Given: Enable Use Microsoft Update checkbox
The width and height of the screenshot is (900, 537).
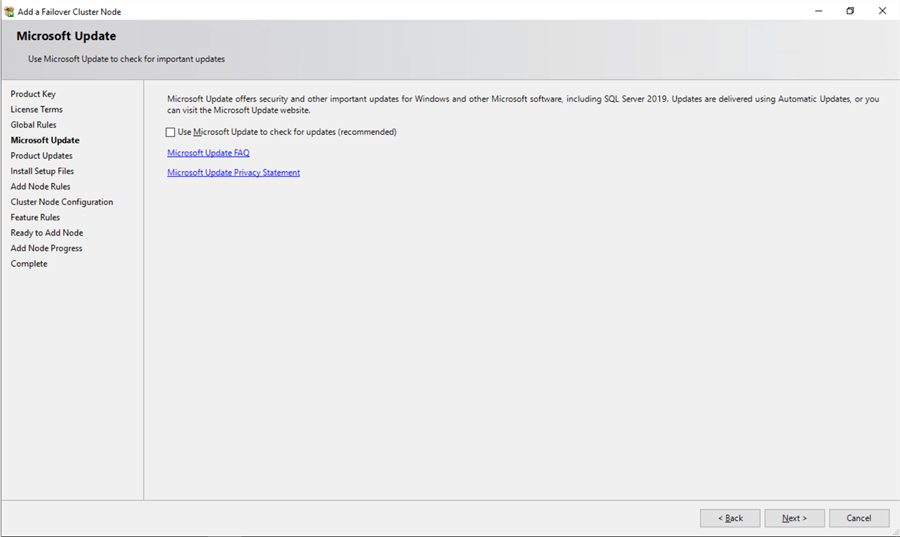Looking at the screenshot, I should pos(171,132).
